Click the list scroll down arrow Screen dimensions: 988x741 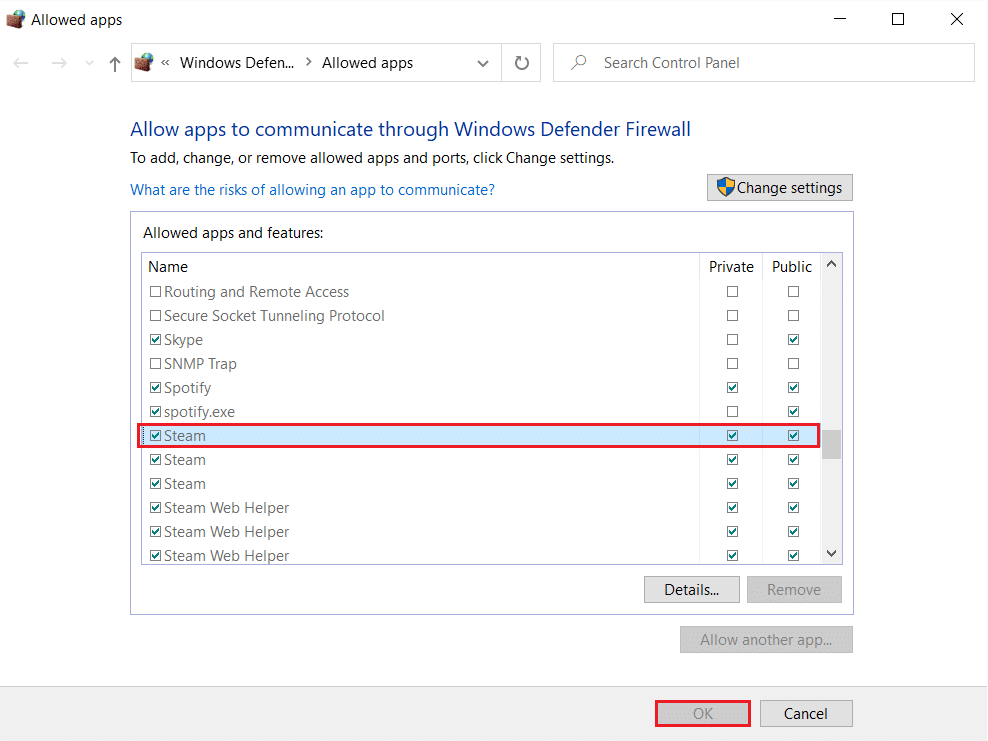831,553
